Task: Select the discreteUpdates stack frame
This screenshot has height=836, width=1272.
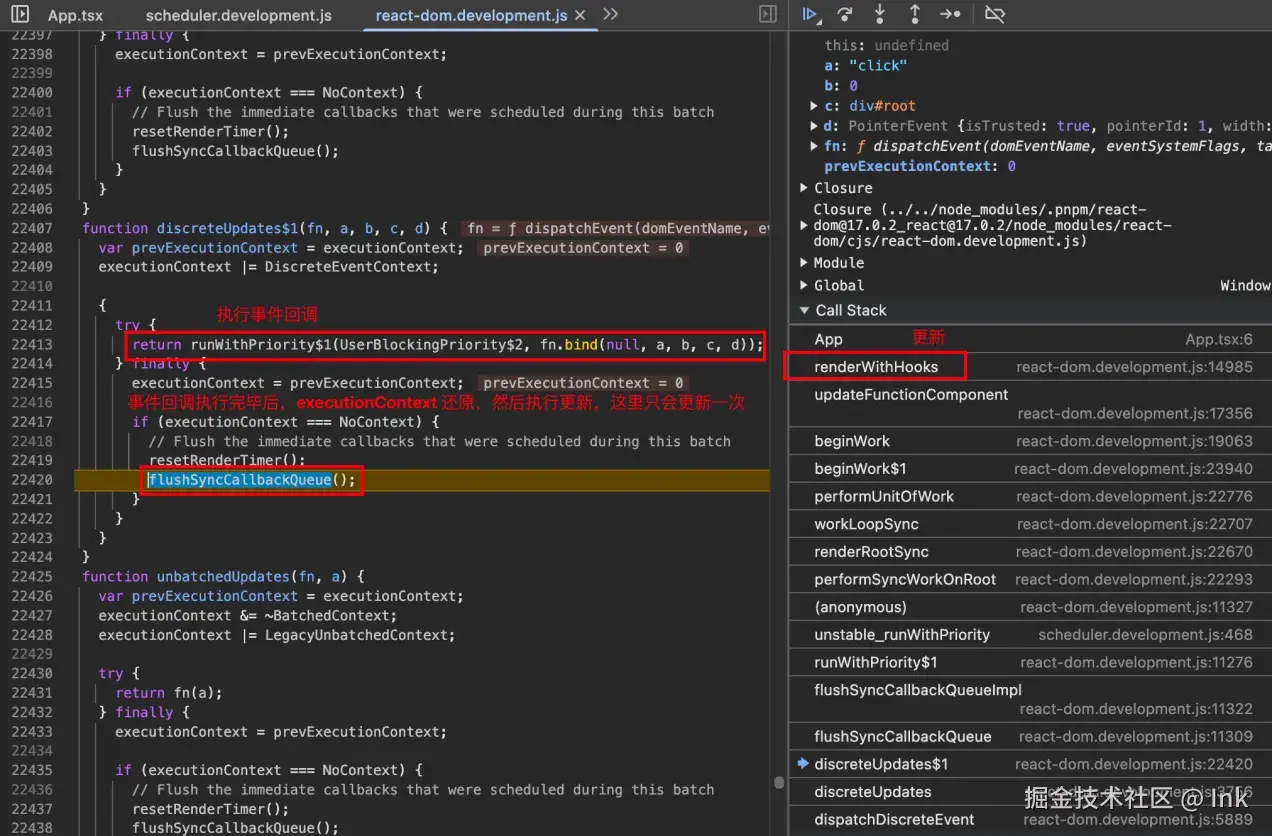Action: click(1030, 792)
